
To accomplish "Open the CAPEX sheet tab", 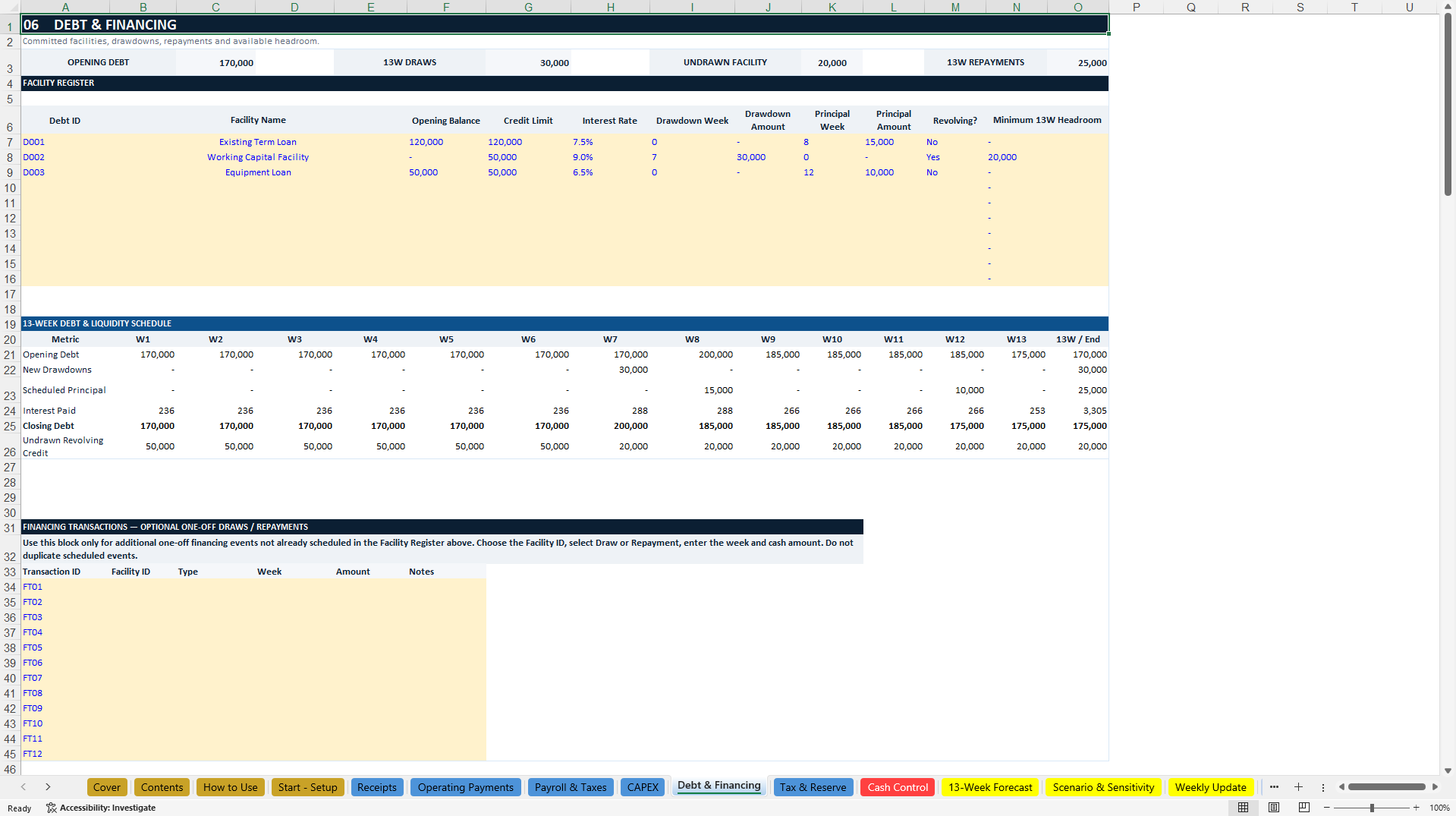I will (643, 787).
